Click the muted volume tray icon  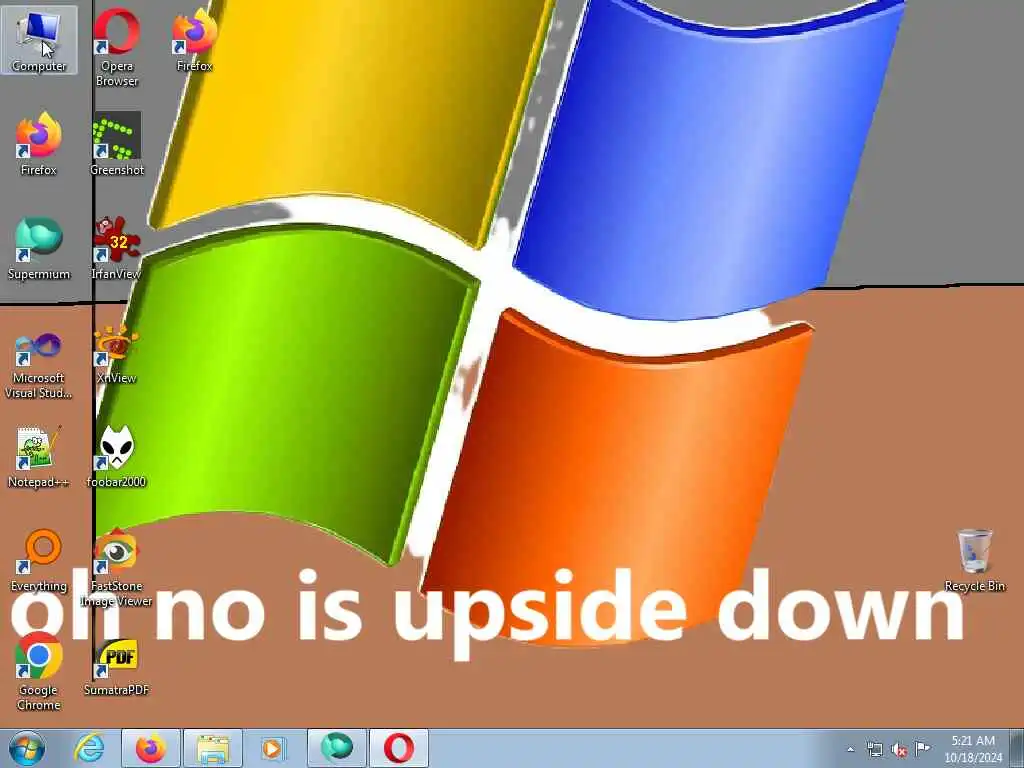(899, 749)
